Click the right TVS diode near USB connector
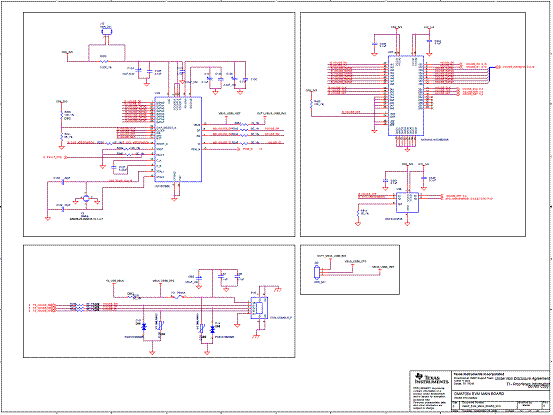The width and height of the screenshot is (553, 415). (x=212, y=329)
